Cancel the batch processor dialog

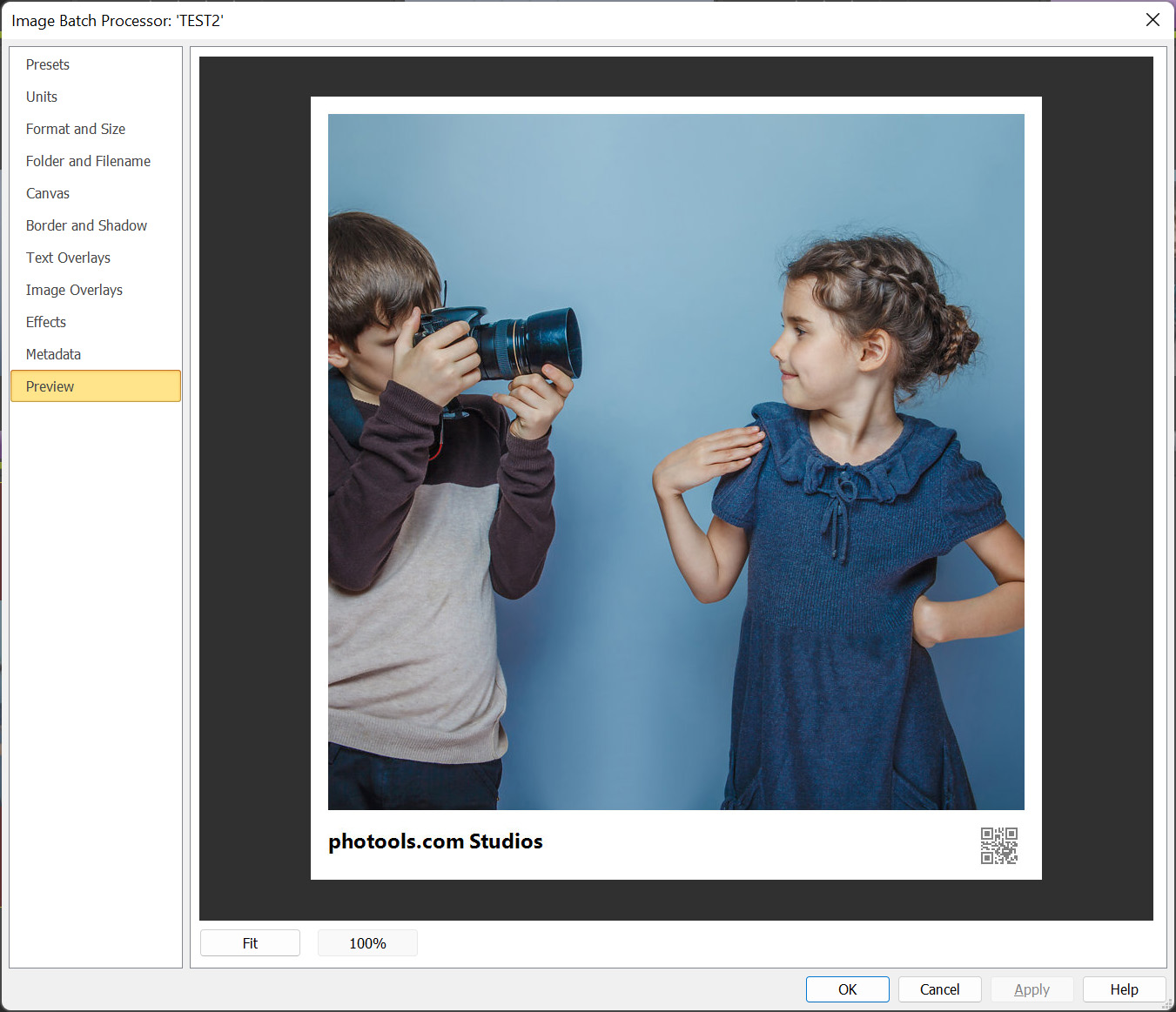939,989
